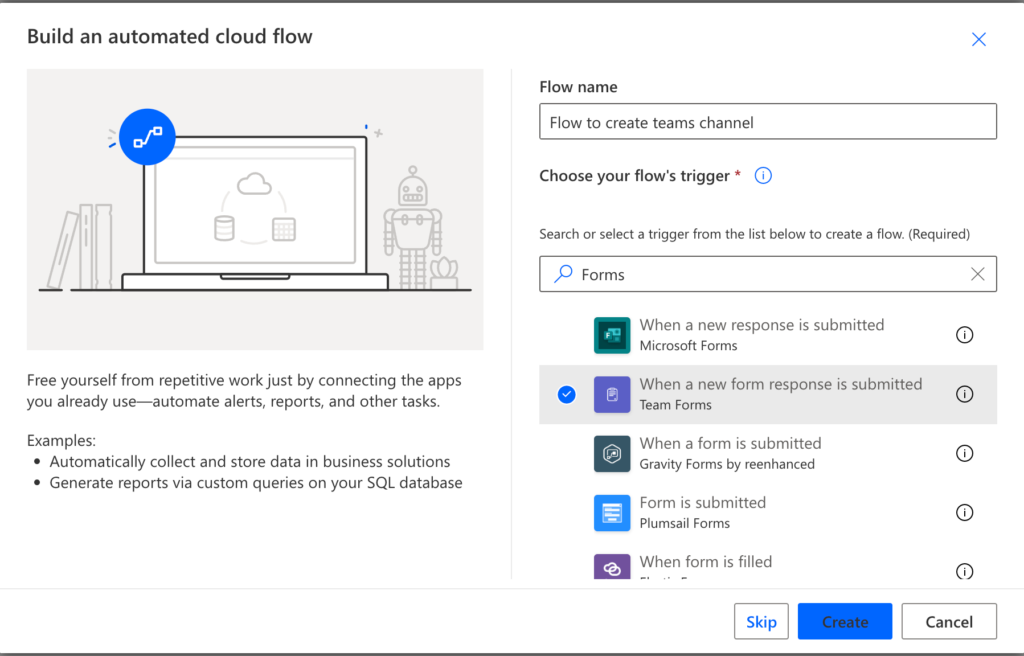Click the Team Forms subtitle label

click(x=675, y=405)
